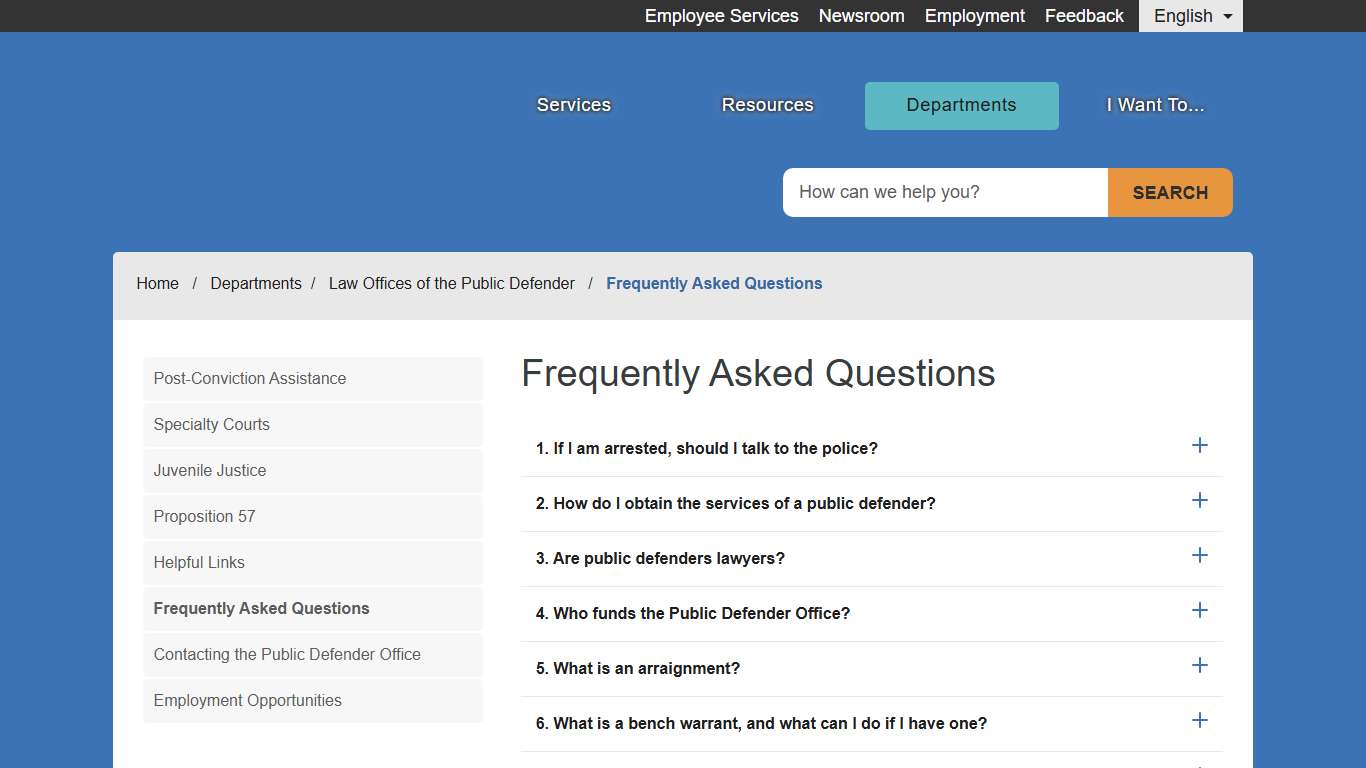
Task: Open Post-Conviction Assistance in sidebar
Action: [x=249, y=378]
